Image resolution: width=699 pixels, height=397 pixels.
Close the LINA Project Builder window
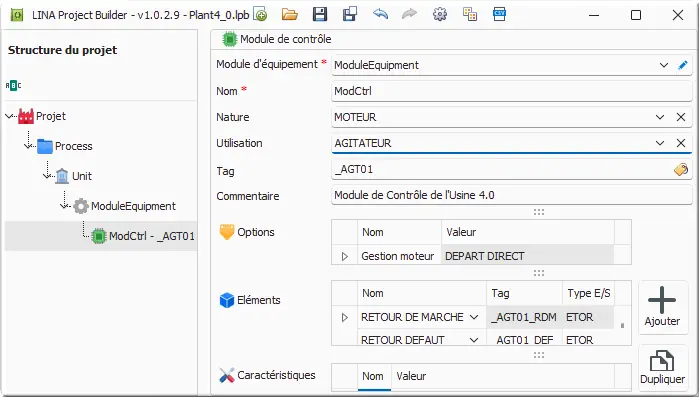pos(678,15)
